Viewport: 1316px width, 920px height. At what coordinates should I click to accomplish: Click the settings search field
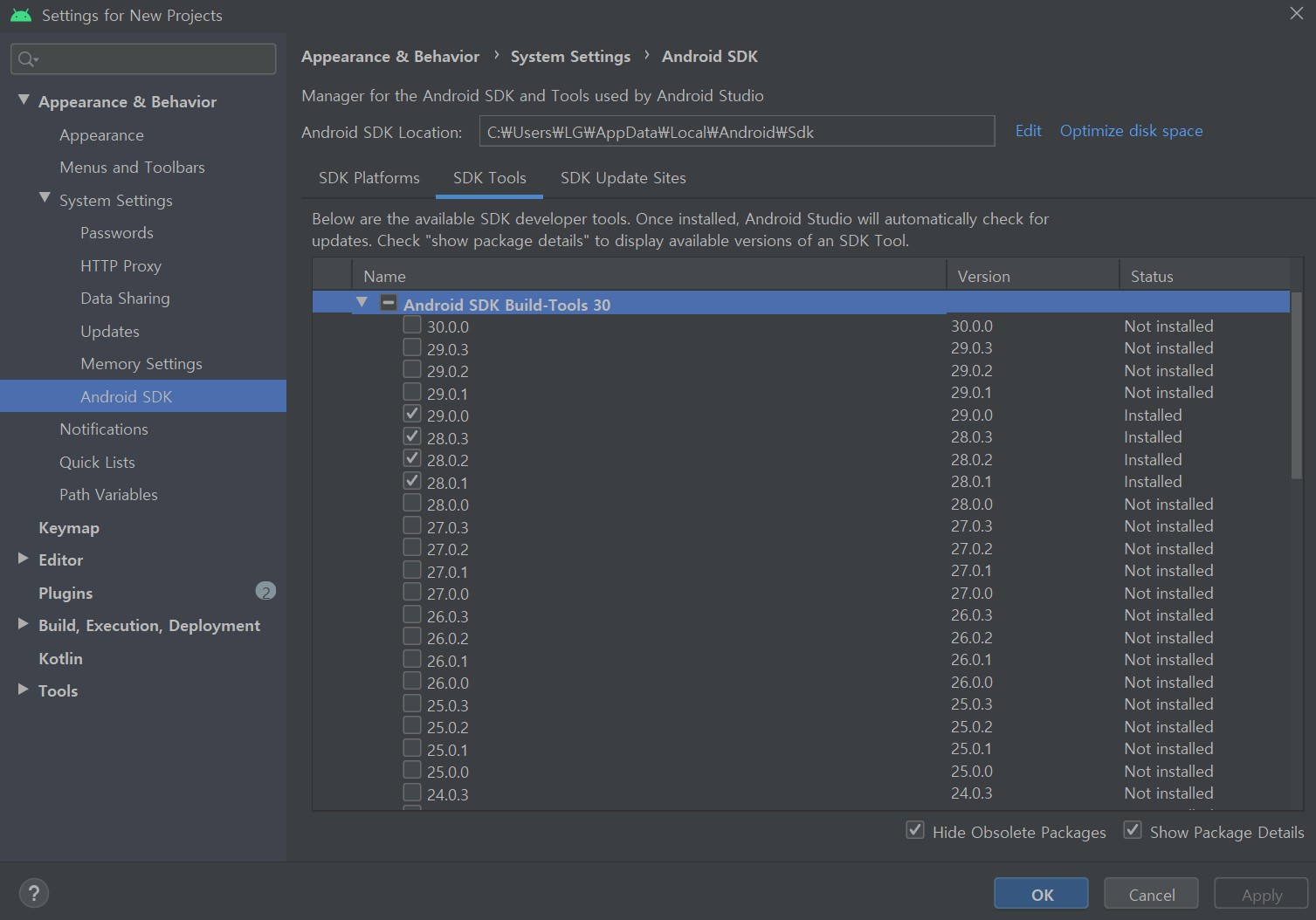143,58
